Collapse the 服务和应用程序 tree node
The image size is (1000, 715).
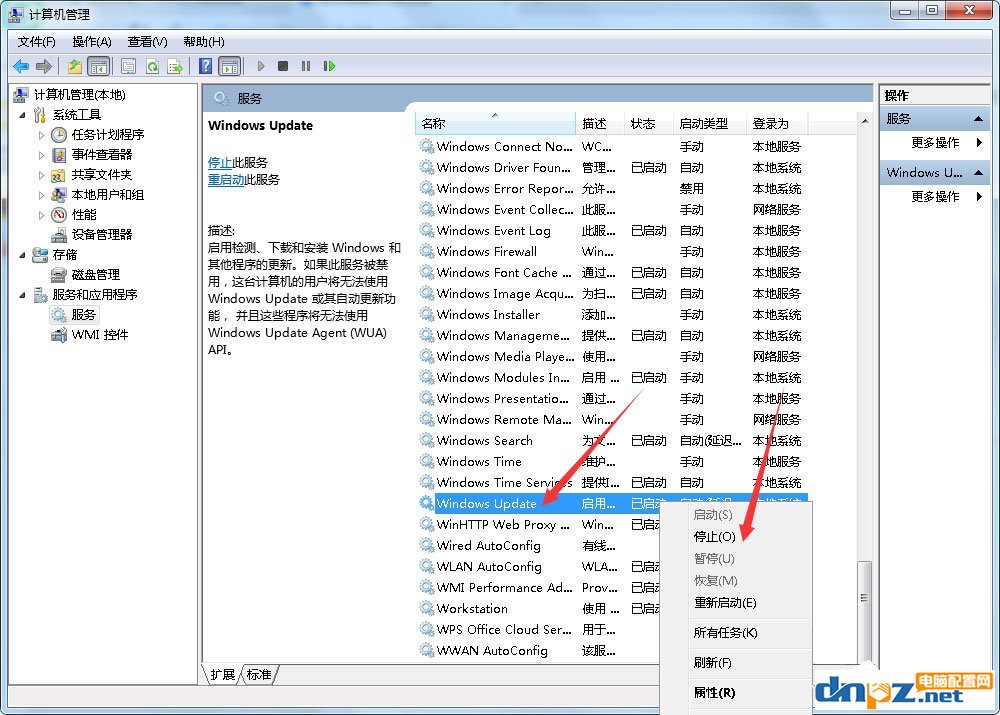23,295
